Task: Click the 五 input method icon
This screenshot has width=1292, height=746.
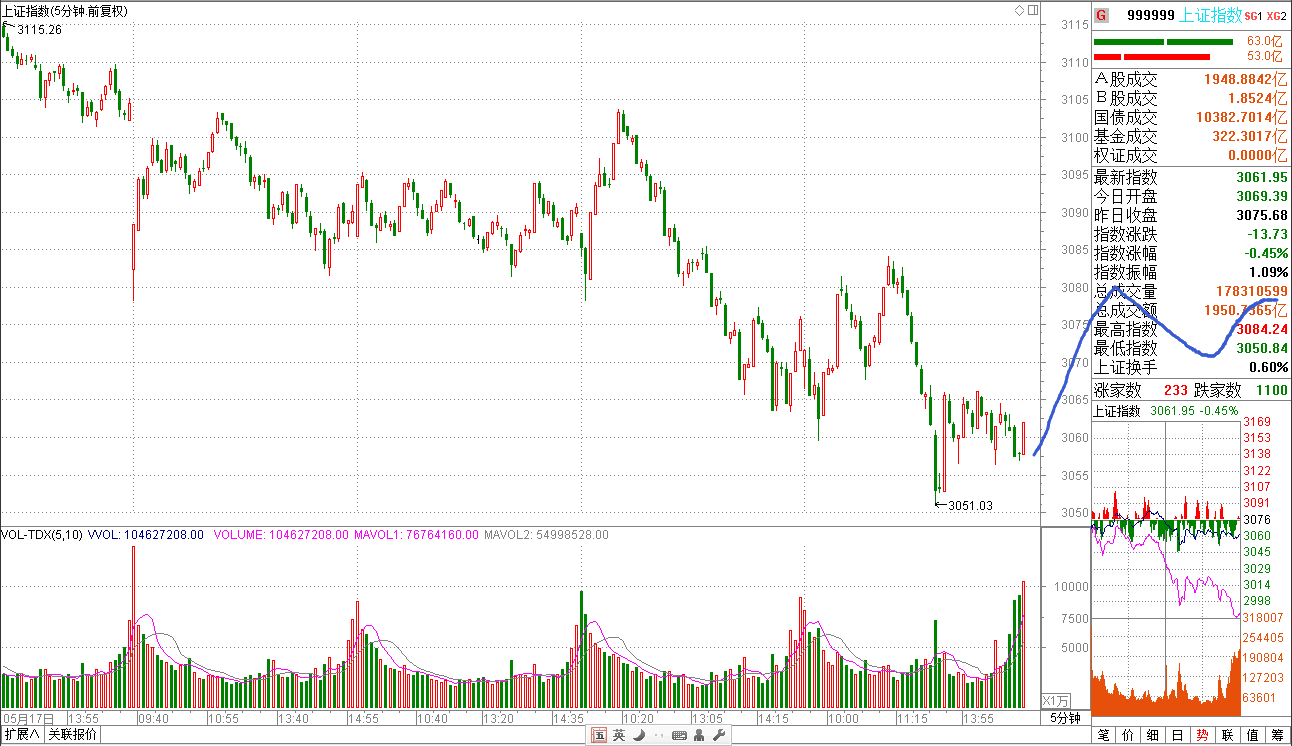Action: 599,735
